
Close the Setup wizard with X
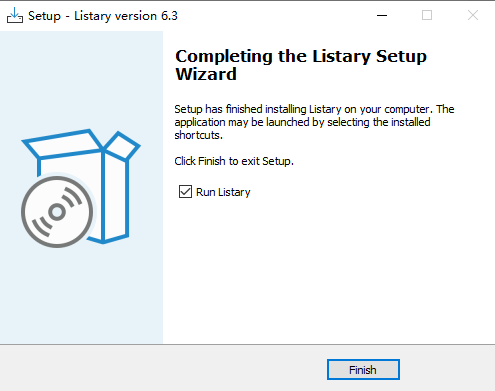click(x=473, y=15)
